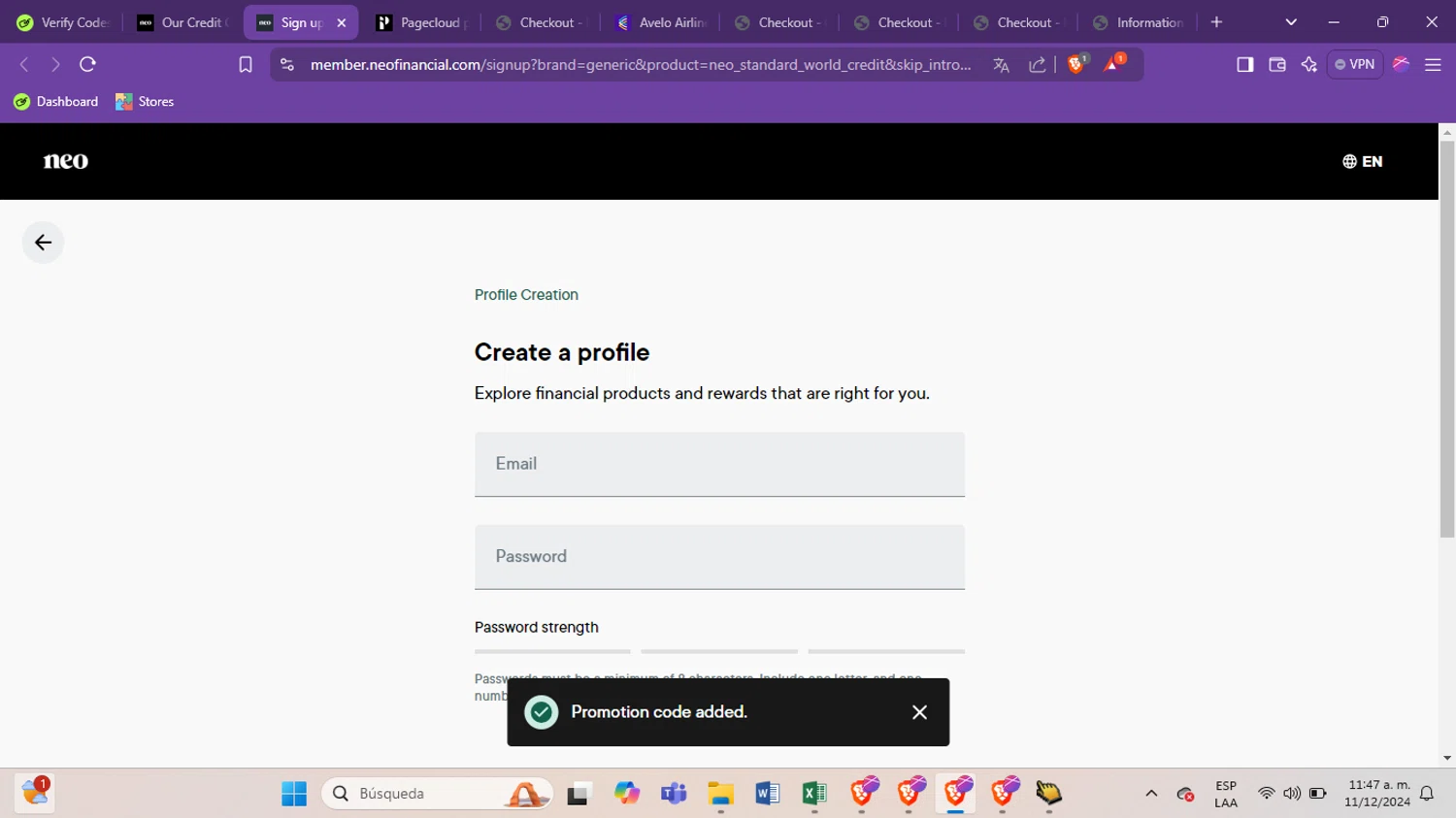The height and width of the screenshot is (818, 1456).
Task: Switch to the Verify Code tab
Action: pos(63,22)
